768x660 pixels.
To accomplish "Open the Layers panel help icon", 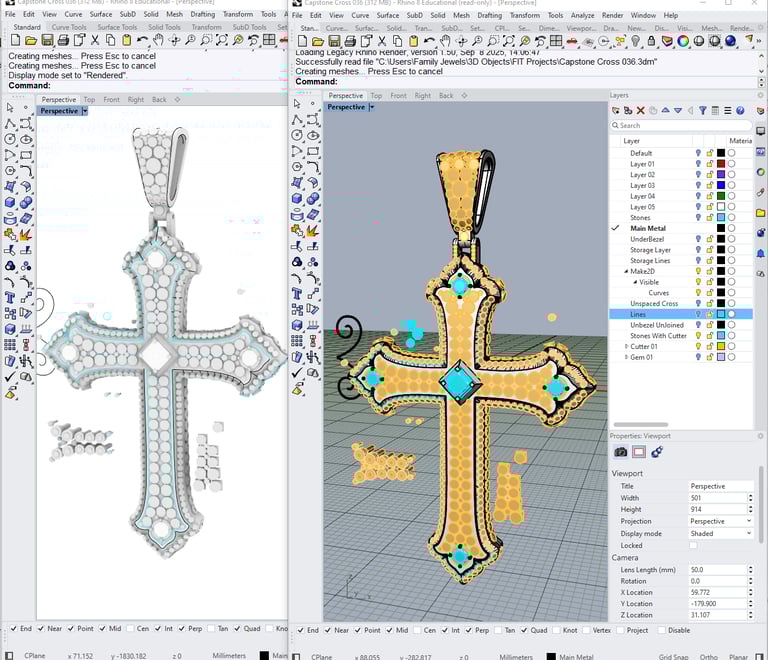I will [x=740, y=110].
